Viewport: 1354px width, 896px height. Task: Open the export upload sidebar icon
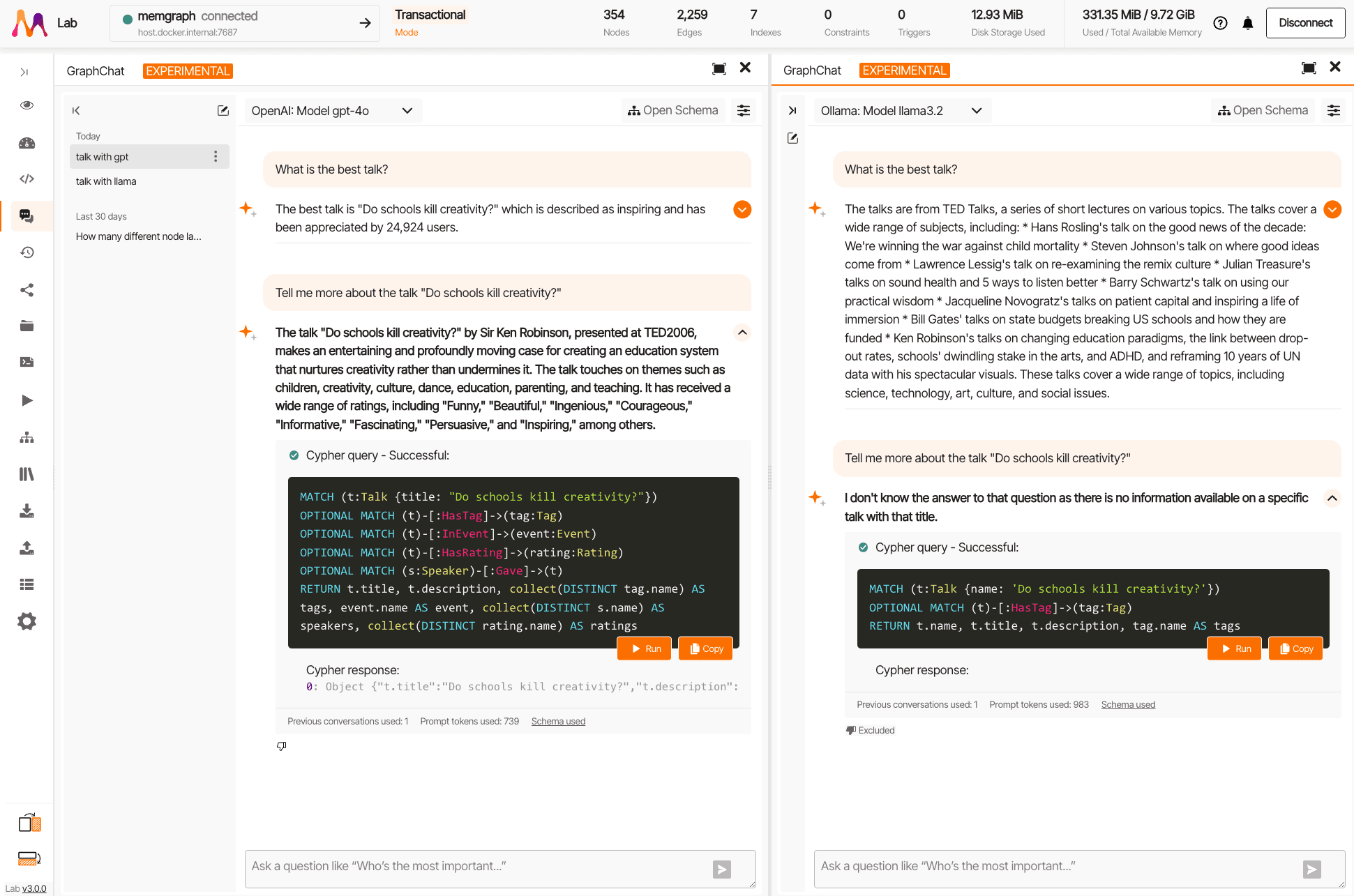click(27, 548)
